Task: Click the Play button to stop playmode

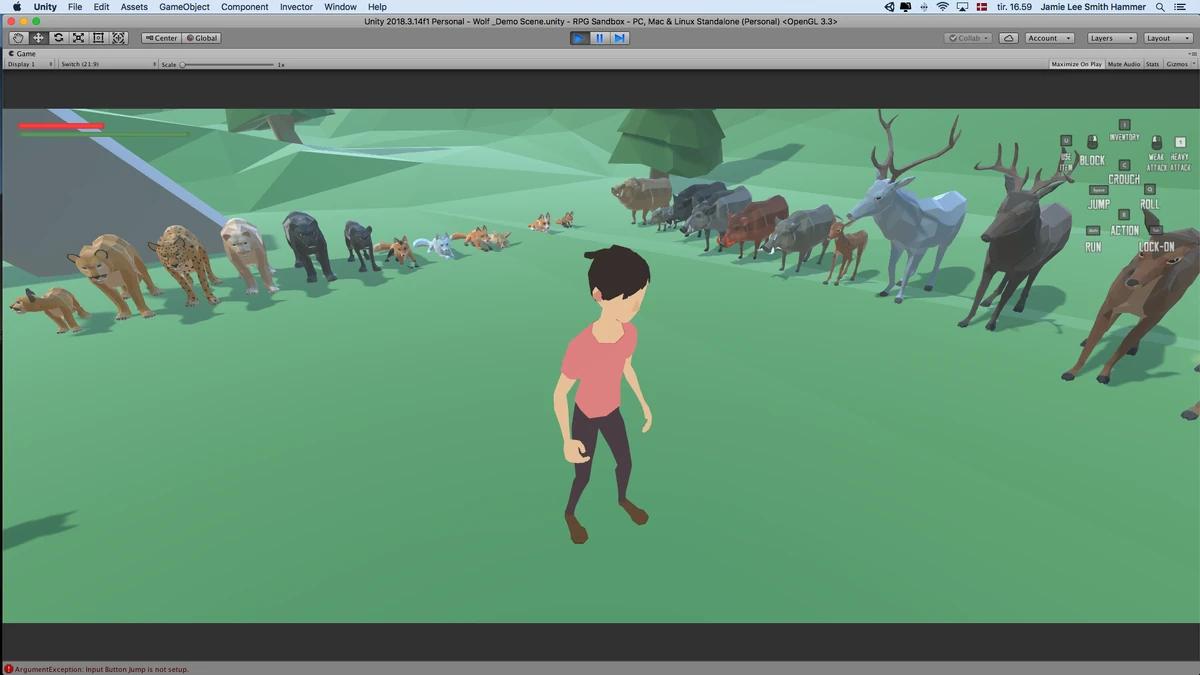Action: pyautogui.click(x=579, y=38)
